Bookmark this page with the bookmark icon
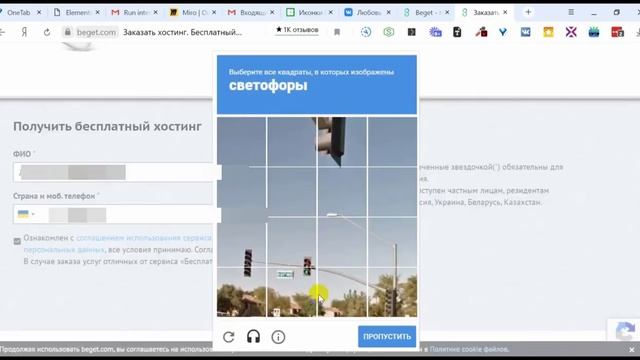 [337, 32]
